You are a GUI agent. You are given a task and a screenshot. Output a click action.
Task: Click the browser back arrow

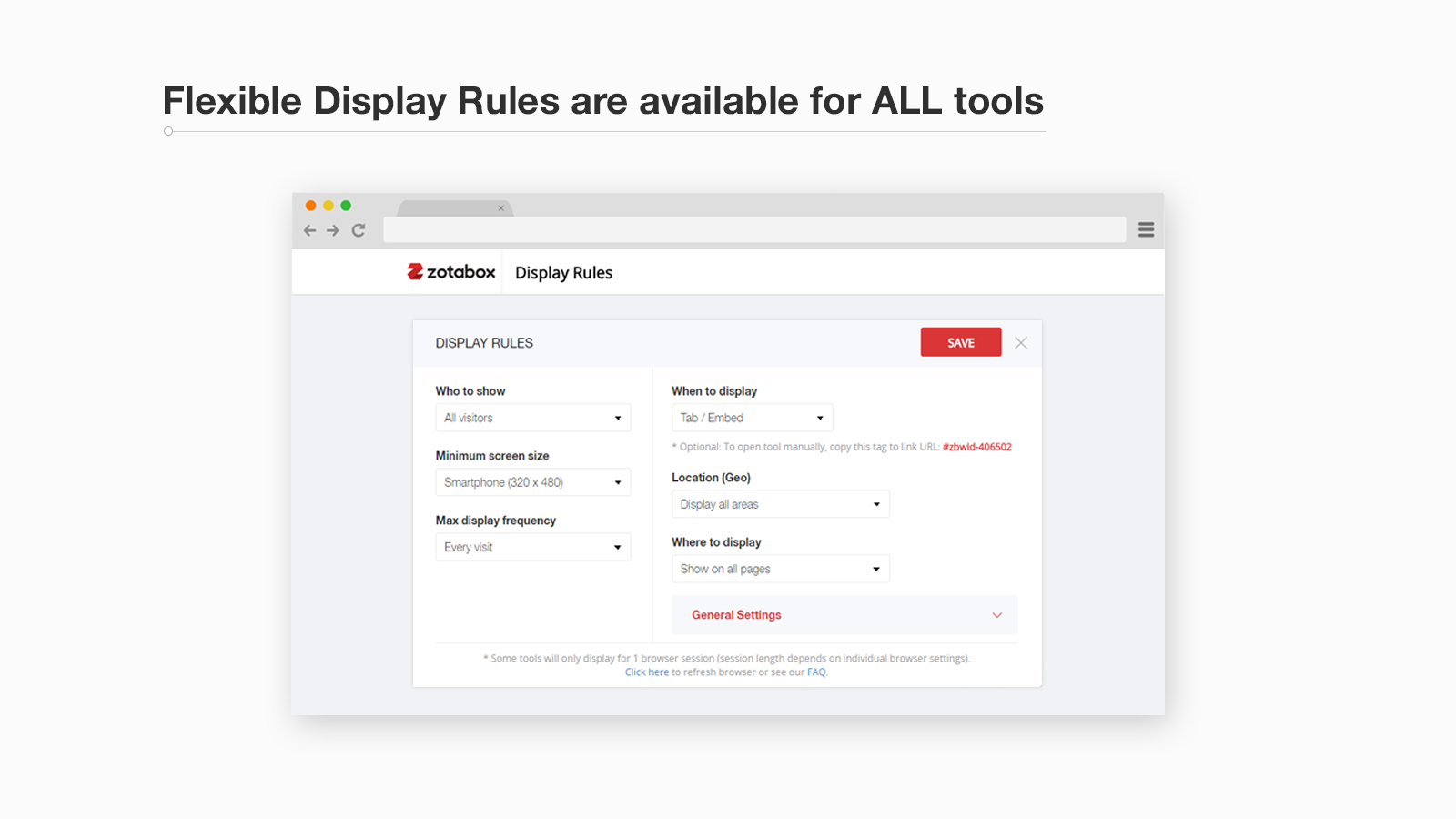coord(309,230)
